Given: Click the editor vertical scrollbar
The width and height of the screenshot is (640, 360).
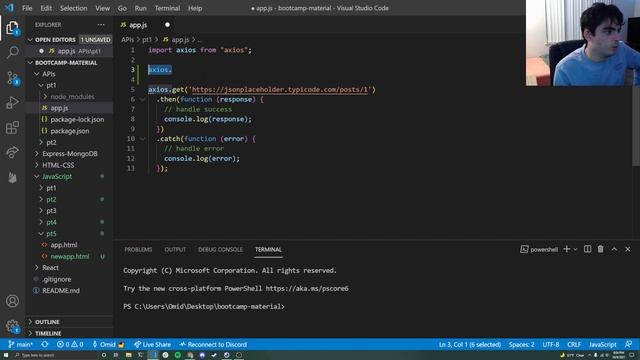Looking at the screenshot, I should [x=636, y=127].
